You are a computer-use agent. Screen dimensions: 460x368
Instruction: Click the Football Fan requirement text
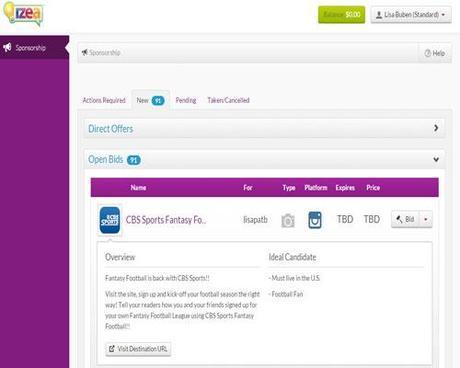tap(286, 294)
